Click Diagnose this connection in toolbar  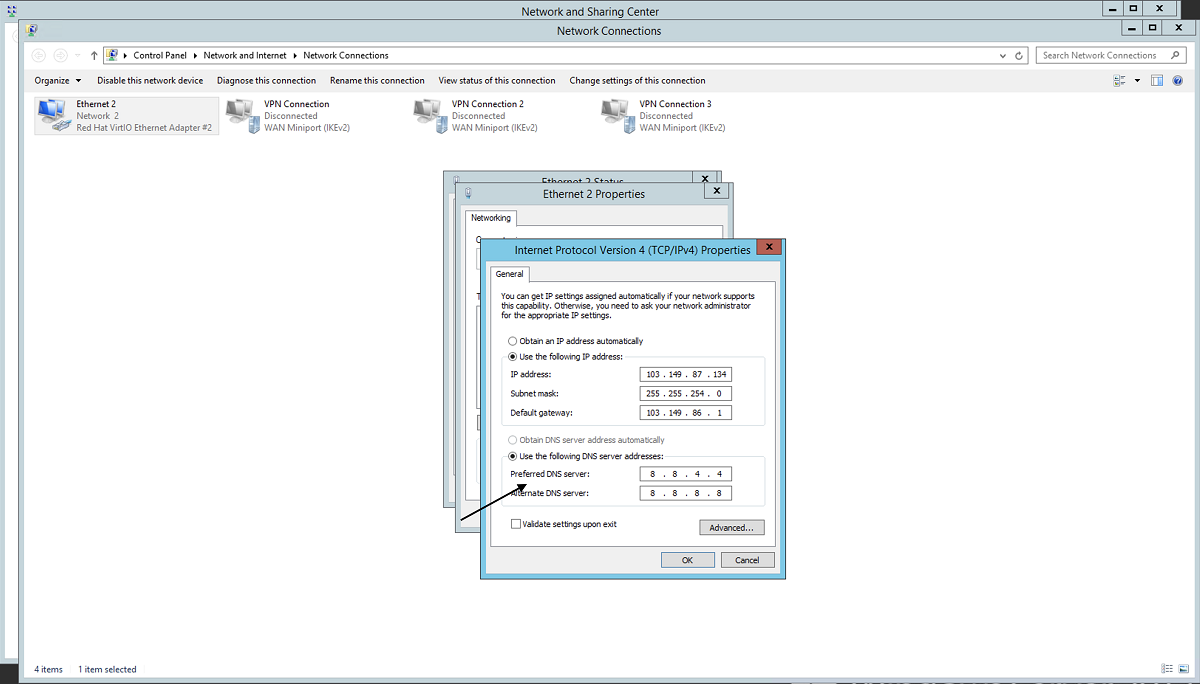266,81
